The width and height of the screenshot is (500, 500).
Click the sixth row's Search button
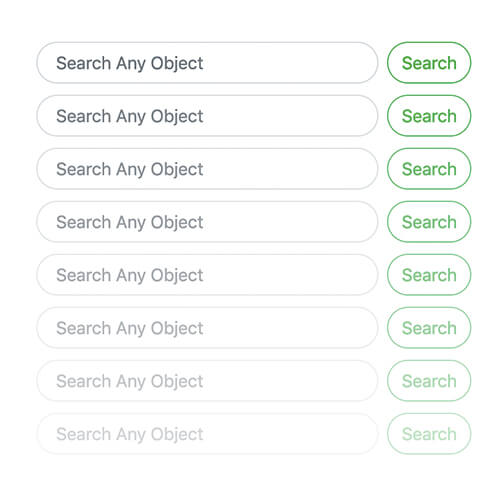pyautogui.click(x=429, y=328)
